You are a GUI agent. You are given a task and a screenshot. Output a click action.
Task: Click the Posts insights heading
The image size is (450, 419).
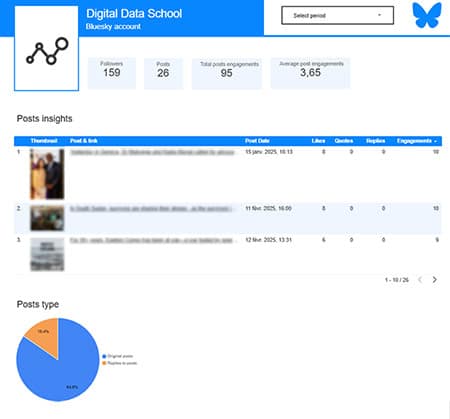[44, 119]
